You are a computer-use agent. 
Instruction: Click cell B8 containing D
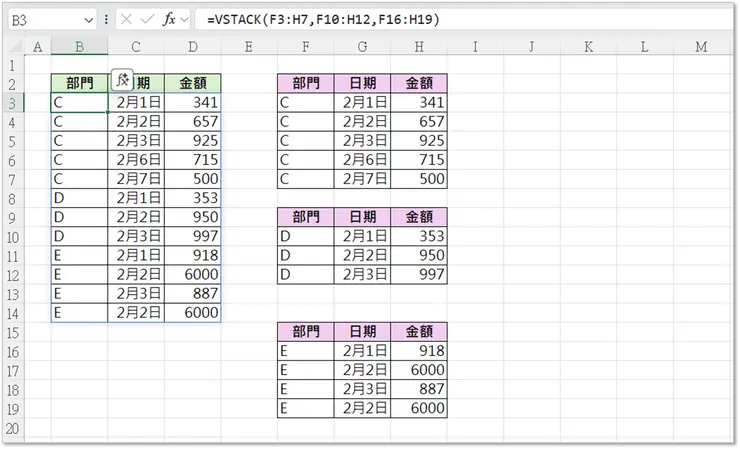coord(79,198)
